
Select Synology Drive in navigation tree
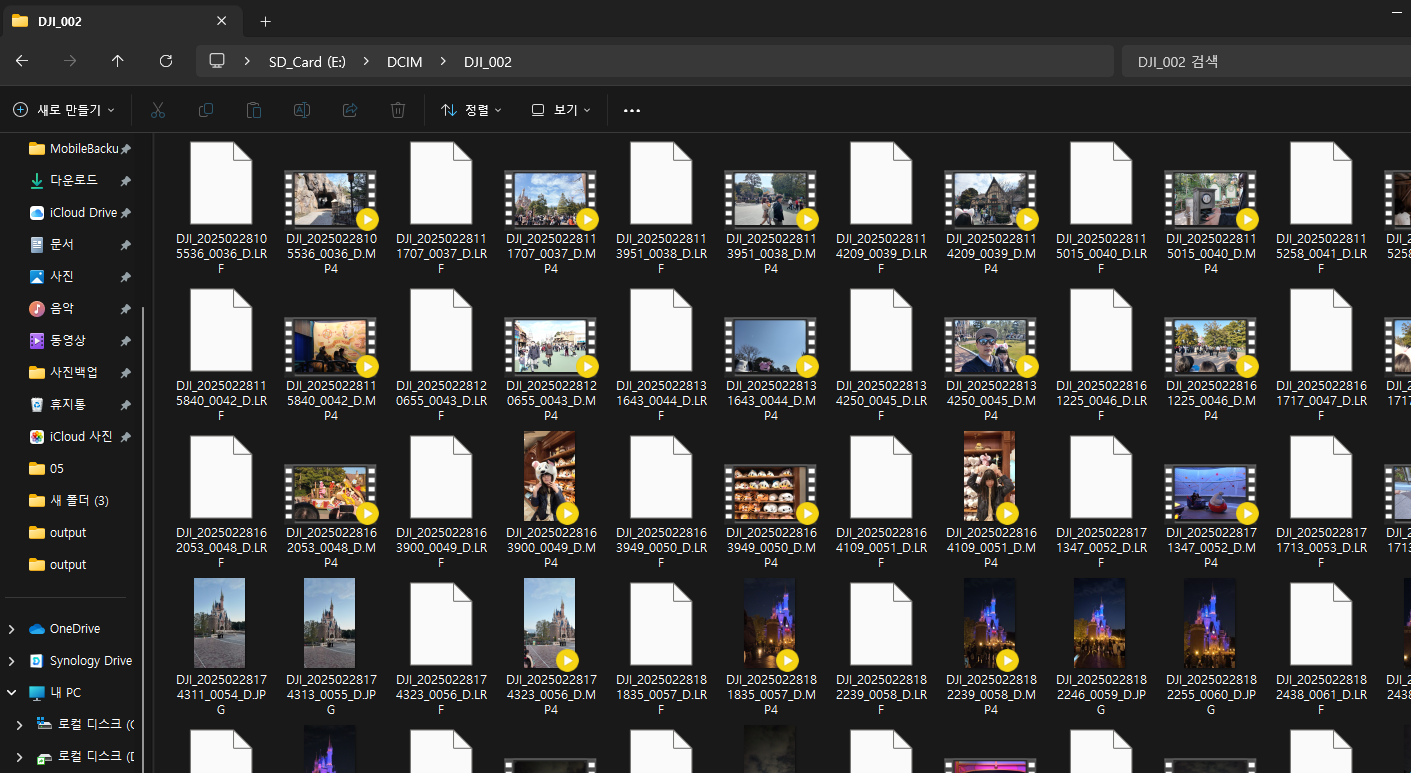click(x=80, y=661)
